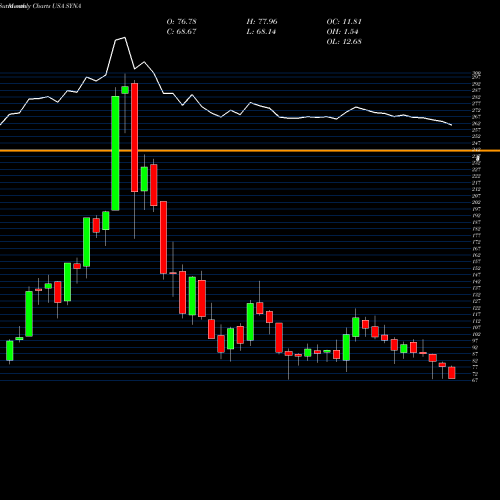This screenshot has width=500, height=500.
Task: Click the 'H: 77.96' high value
Action: coord(262,22)
